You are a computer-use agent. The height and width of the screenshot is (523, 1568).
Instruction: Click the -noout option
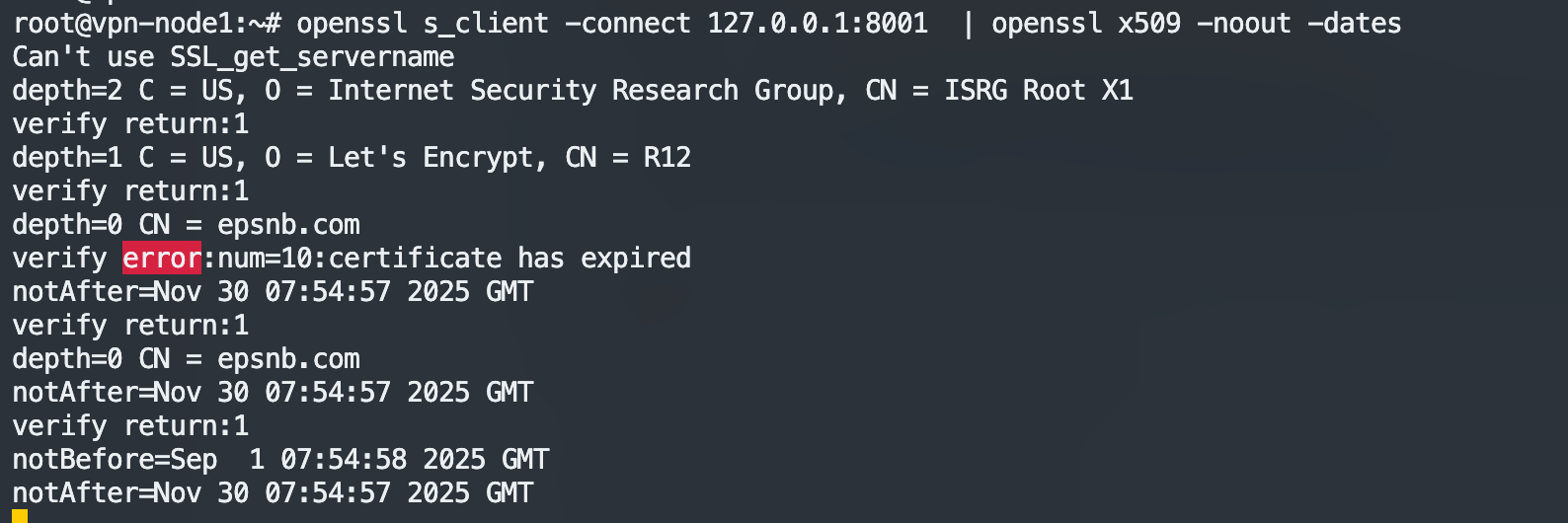pos(1244,23)
